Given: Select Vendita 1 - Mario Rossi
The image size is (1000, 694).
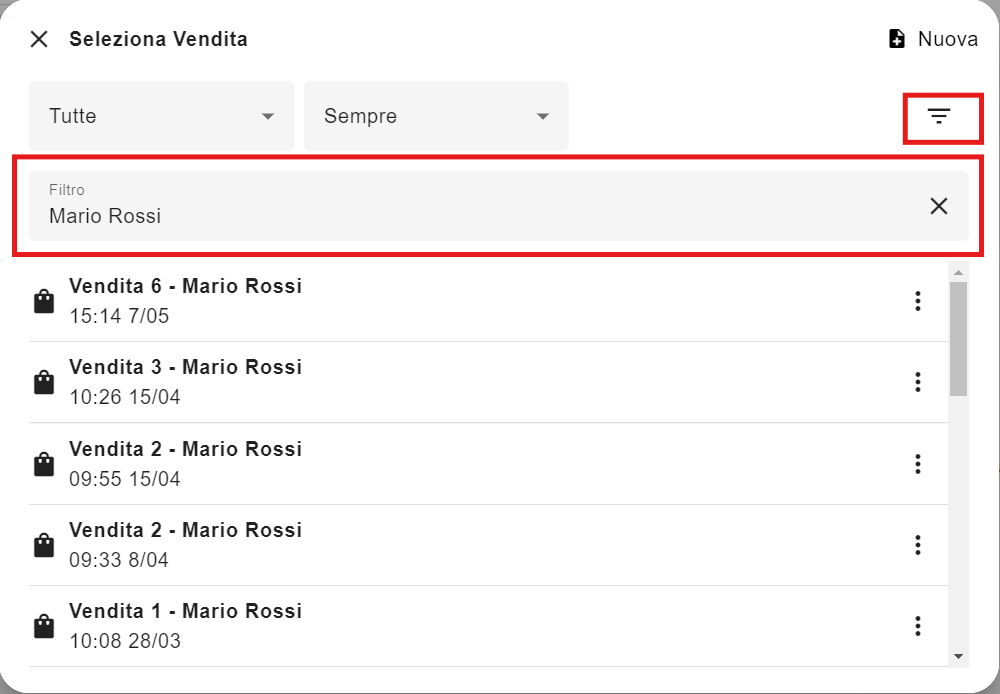Looking at the screenshot, I should click(488, 626).
